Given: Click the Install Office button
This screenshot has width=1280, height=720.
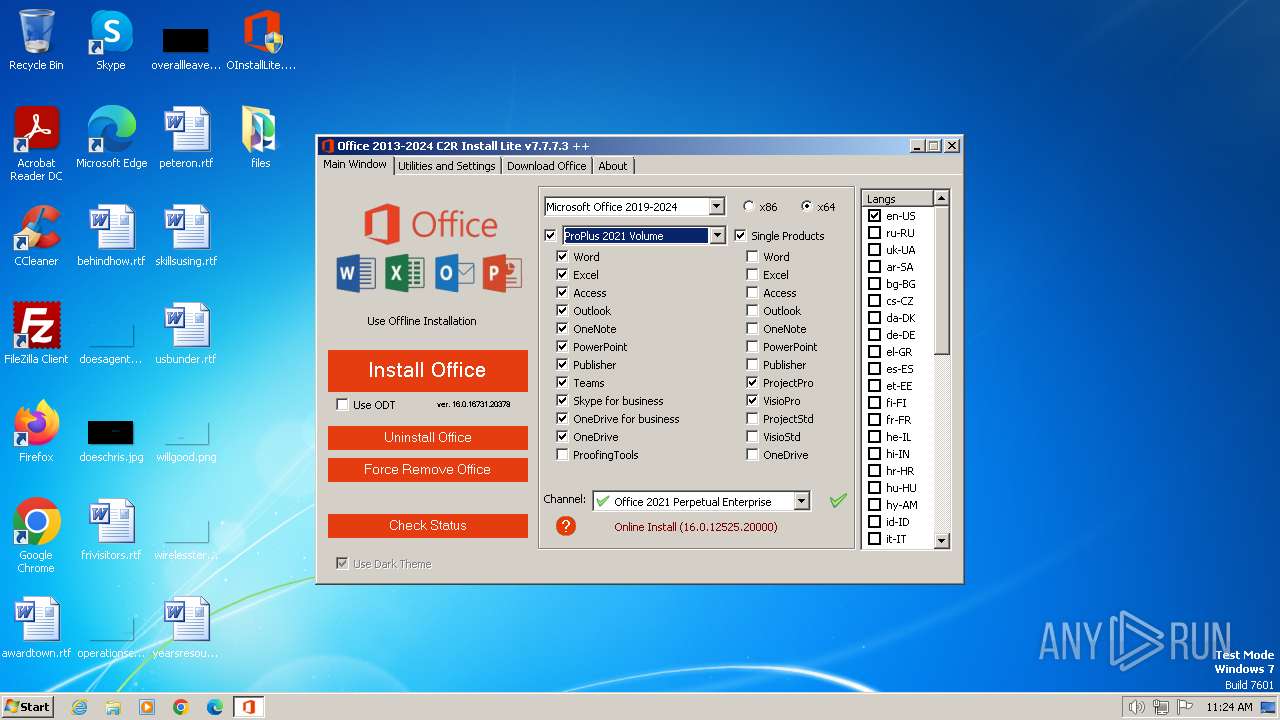Looking at the screenshot, I should tap(427, 370).
